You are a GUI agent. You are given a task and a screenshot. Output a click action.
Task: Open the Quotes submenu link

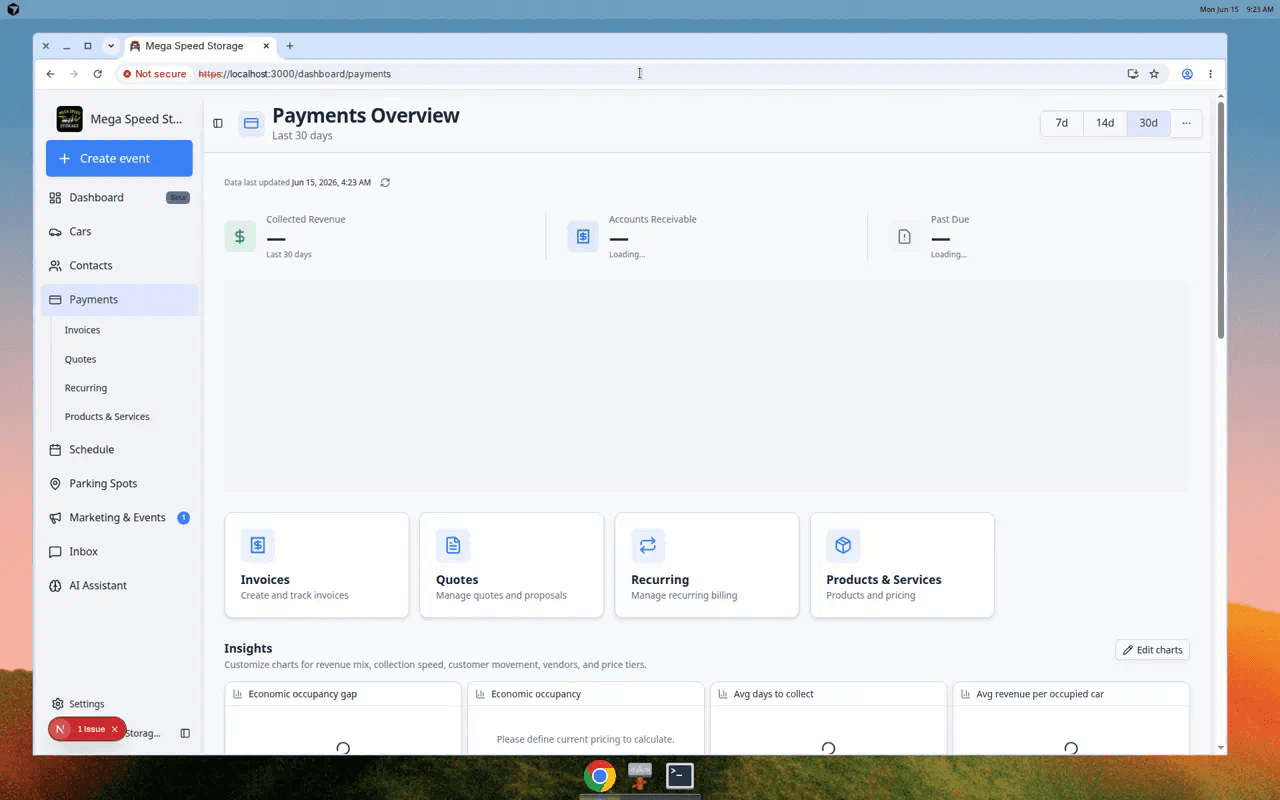(x=80, y=359)
